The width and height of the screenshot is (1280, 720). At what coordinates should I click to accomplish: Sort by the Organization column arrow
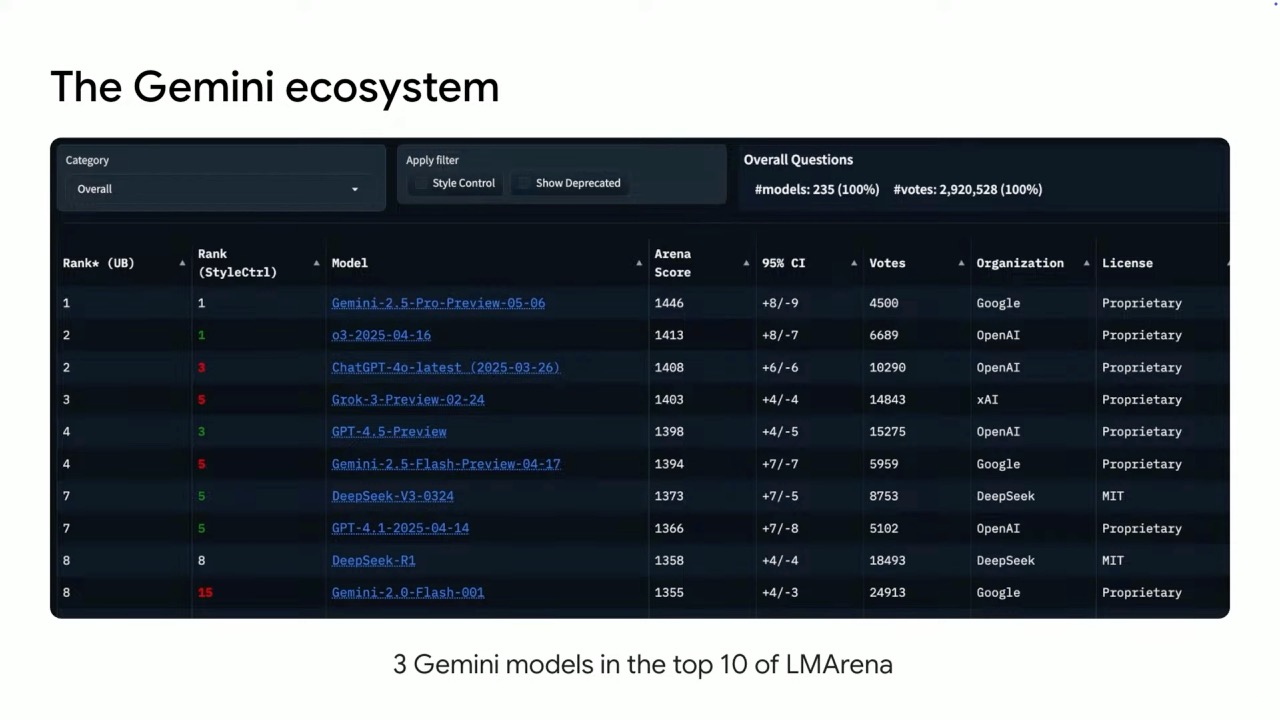point(1086,263)
